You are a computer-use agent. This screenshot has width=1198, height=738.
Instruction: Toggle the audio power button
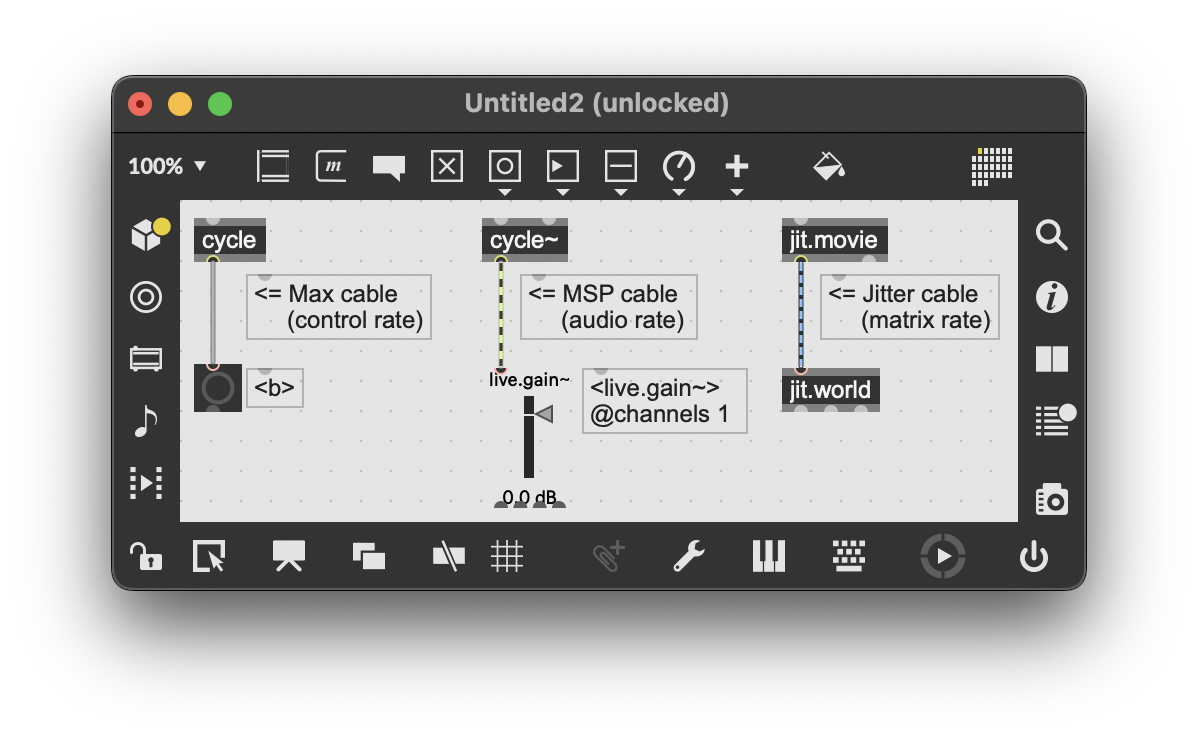pyautogui.click(x=1033, y=556)
